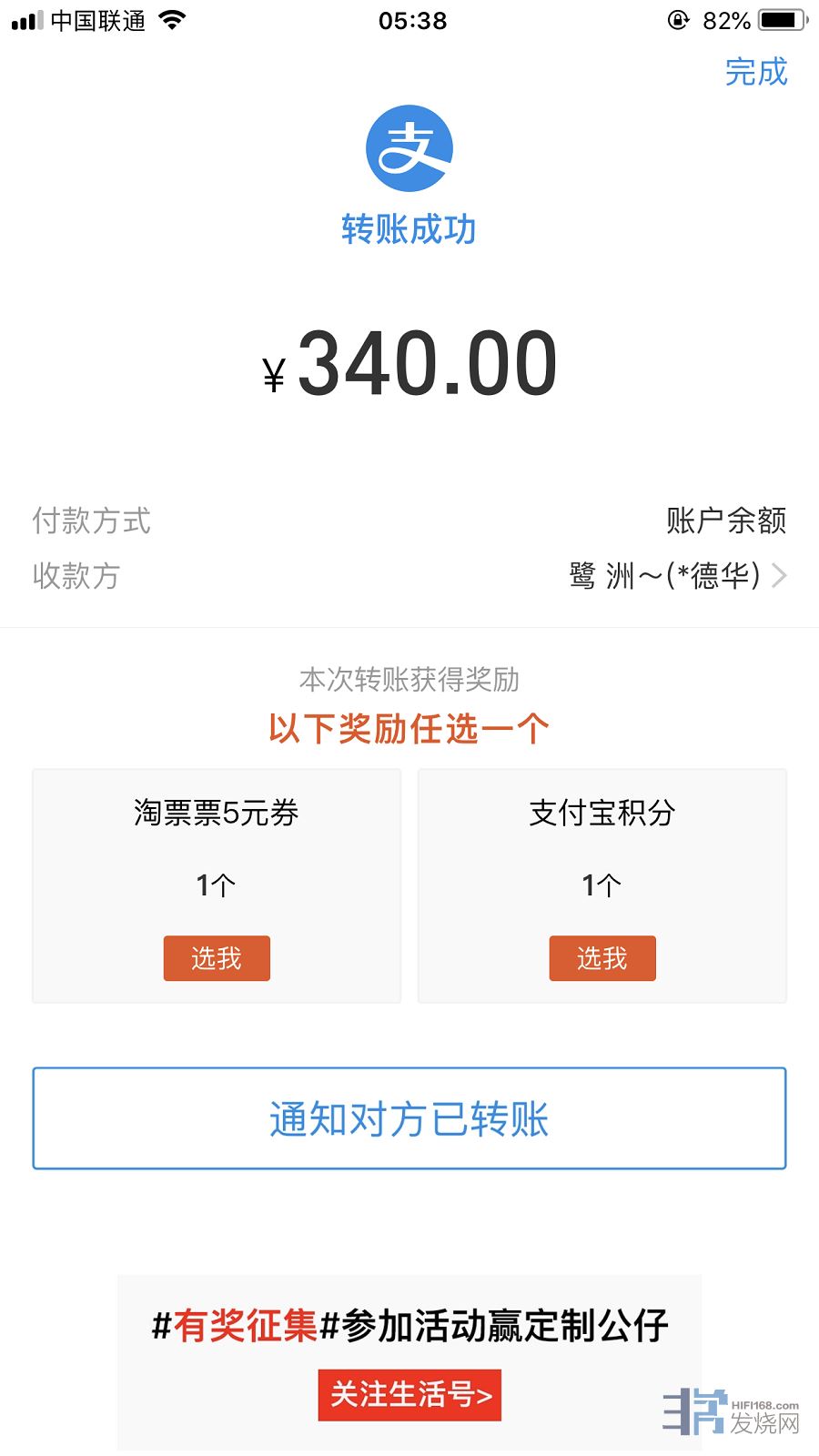Viewport: 819px width, 1456px height.
Task: Choose 选我 under 支付宝积分
Action: tap(602, 958)
